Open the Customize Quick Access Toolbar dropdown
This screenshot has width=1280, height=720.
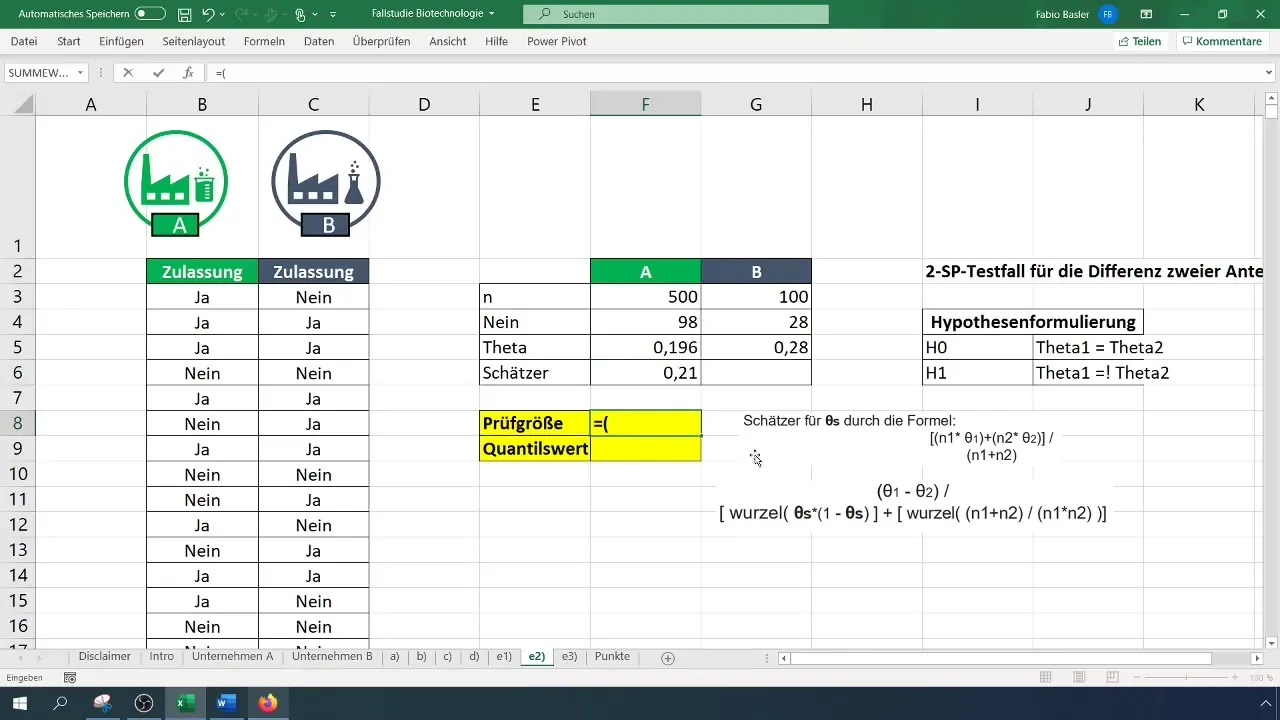click(333, 14)
